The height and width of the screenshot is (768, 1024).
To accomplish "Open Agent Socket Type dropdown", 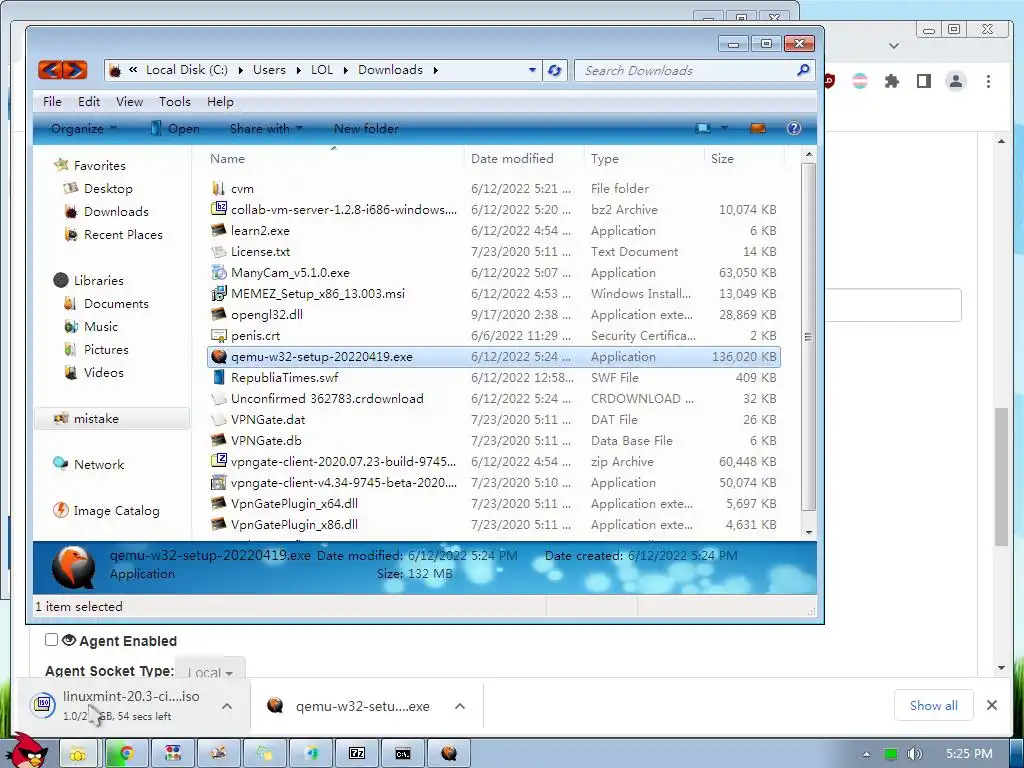I will 210,672.
